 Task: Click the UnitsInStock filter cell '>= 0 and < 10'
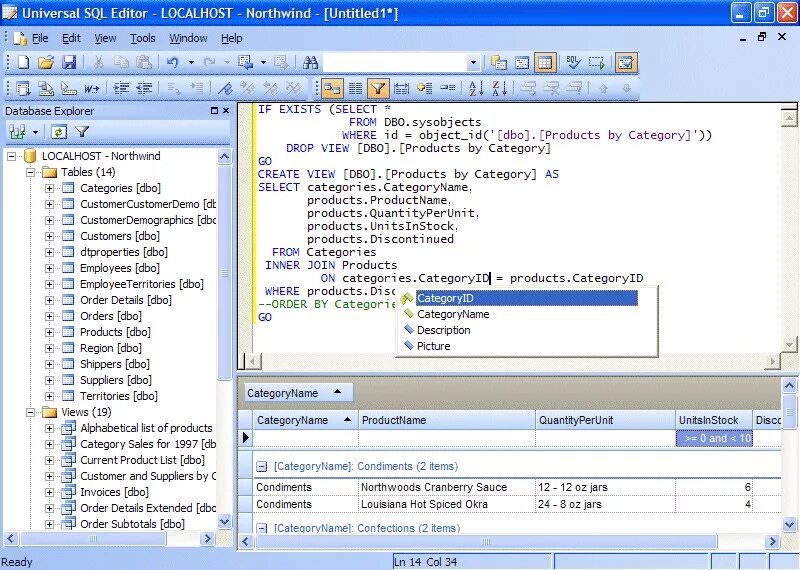[x=714, y=438]
